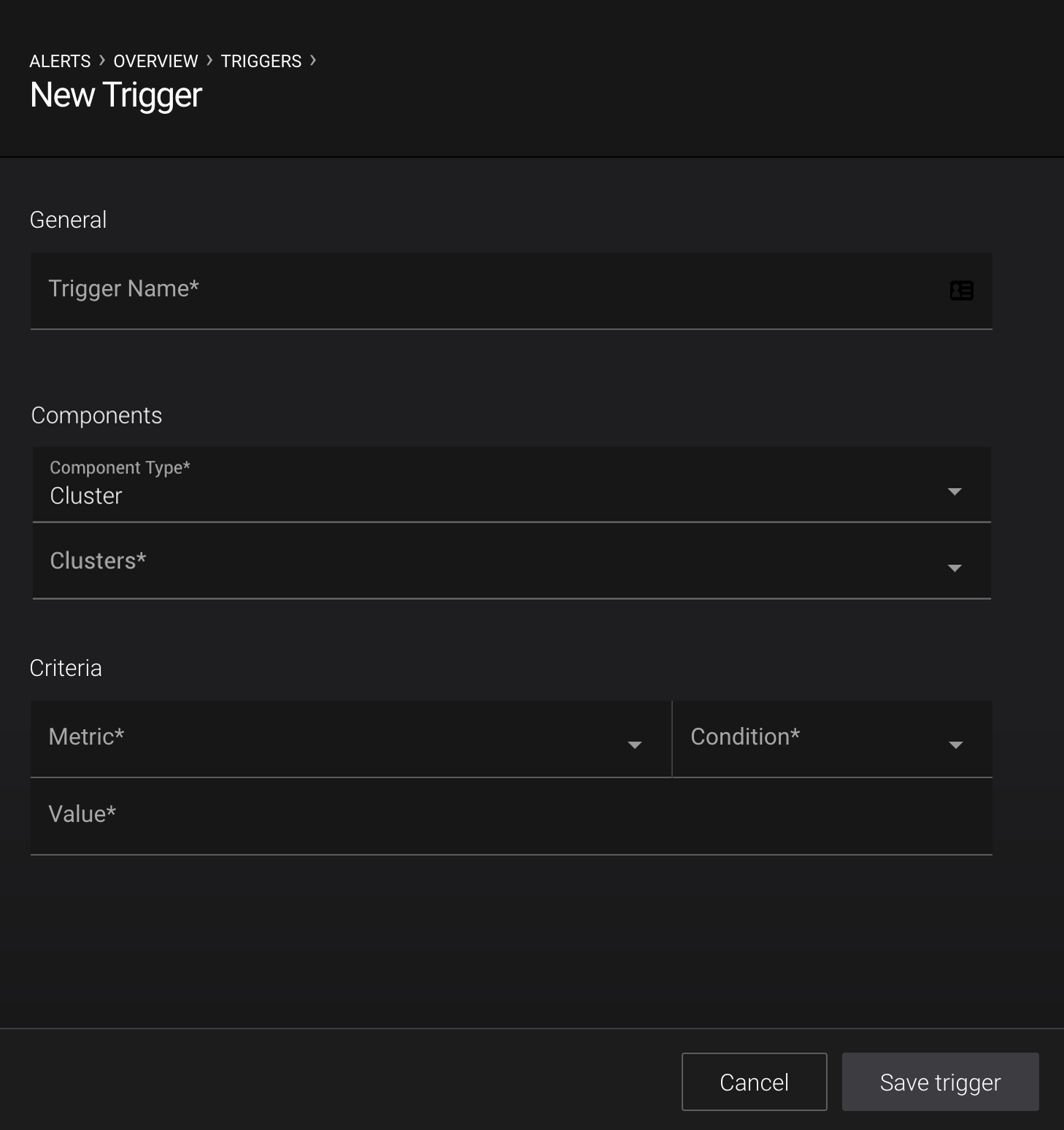Click the contact card icon in Trigger Name

pyautogui.click(x=961, y=291)
